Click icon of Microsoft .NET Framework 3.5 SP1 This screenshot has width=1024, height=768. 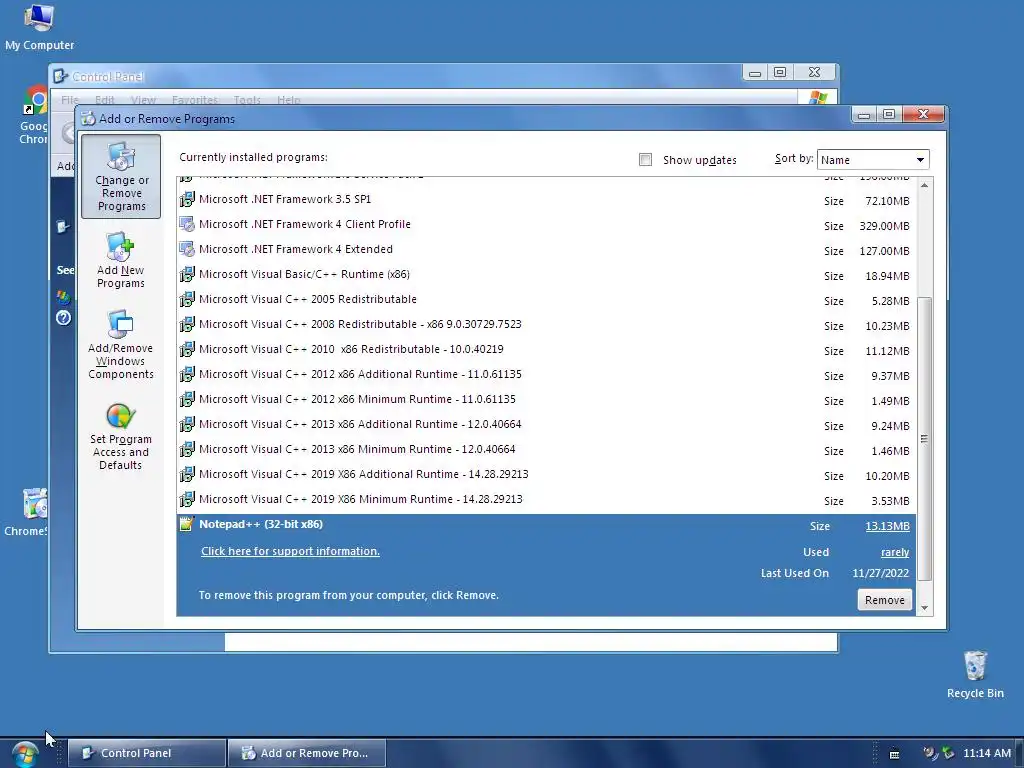(x=187, y=199)
